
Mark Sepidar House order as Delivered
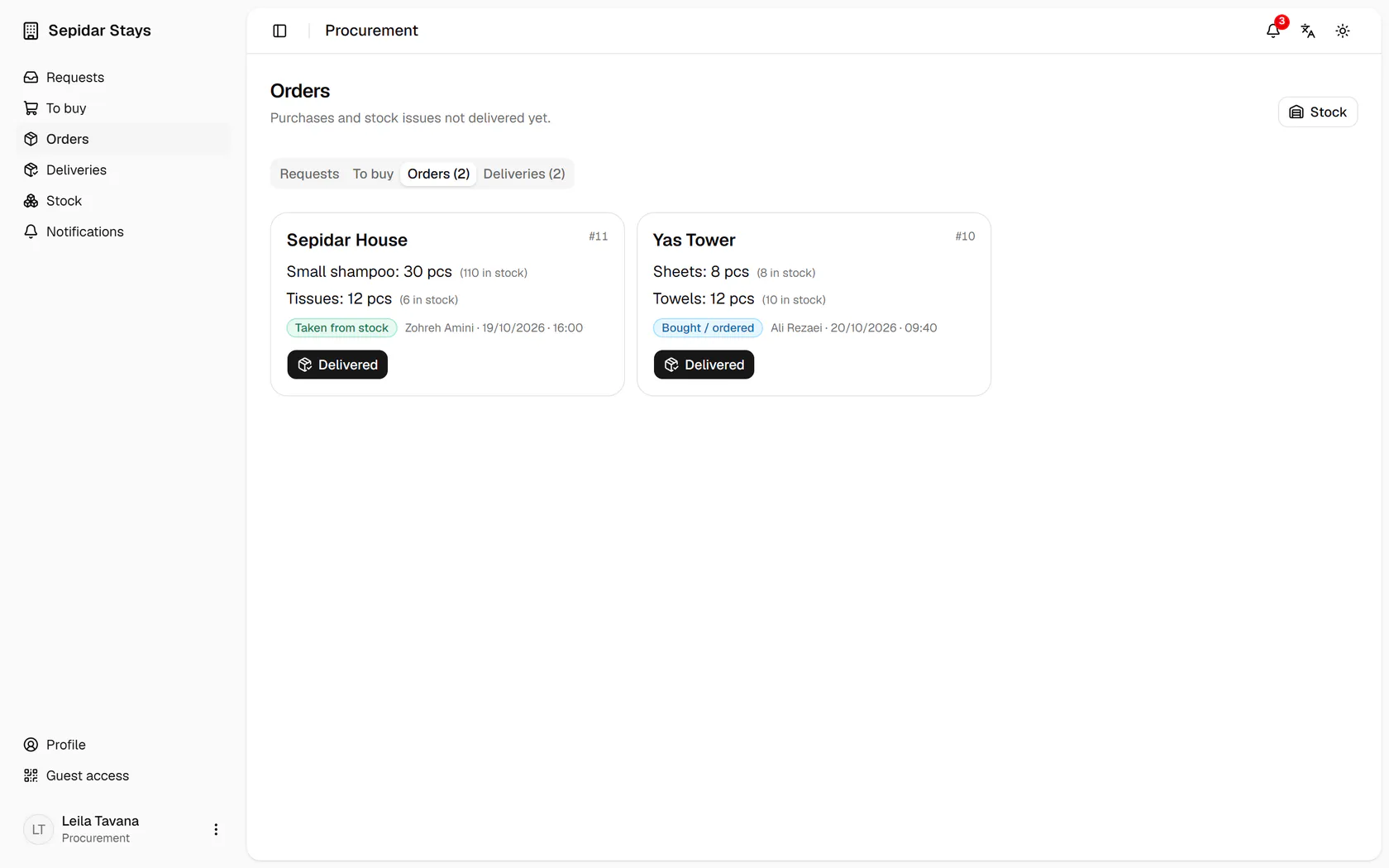[x=337, y=365]
